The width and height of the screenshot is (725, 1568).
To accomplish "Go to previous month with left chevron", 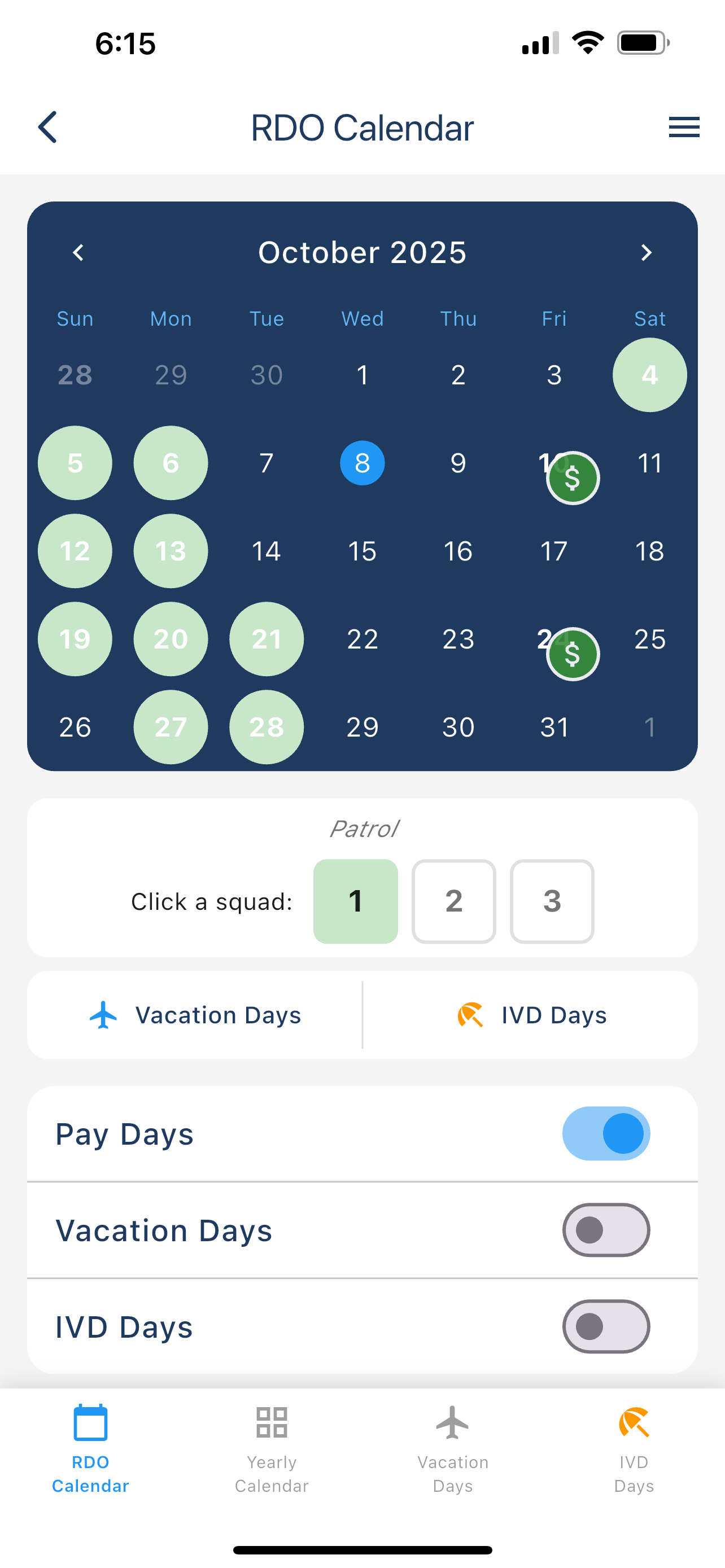I will (x=78, y=253).
